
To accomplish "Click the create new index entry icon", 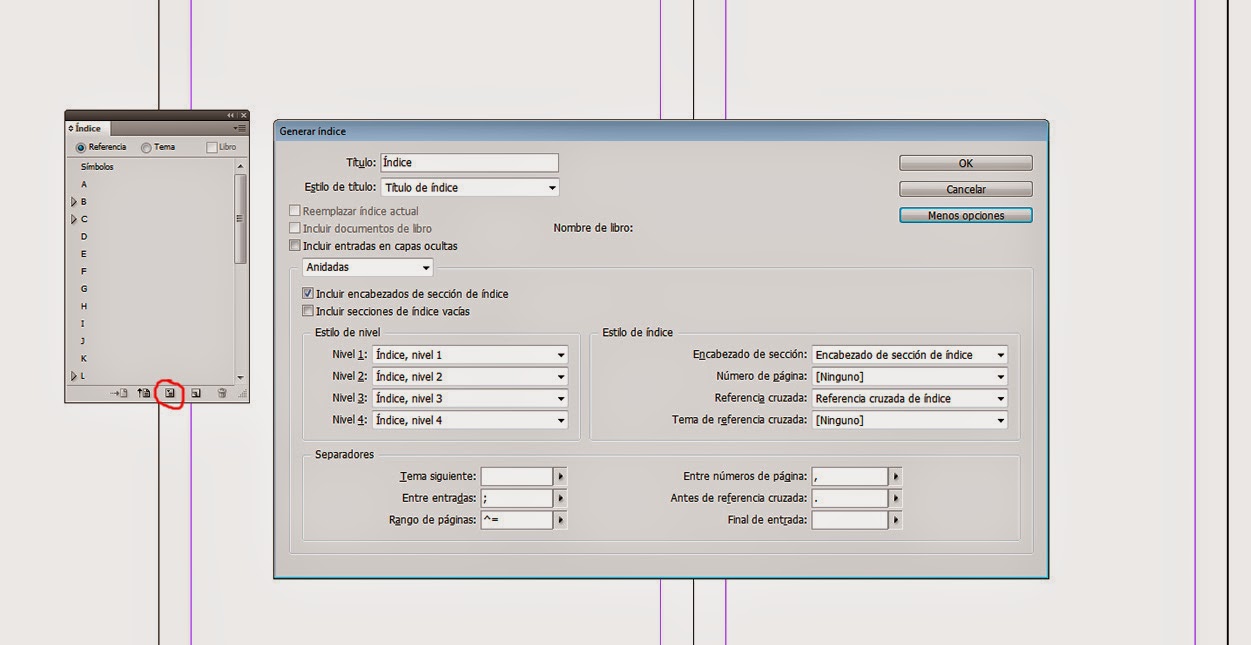I will pos(196,393).
